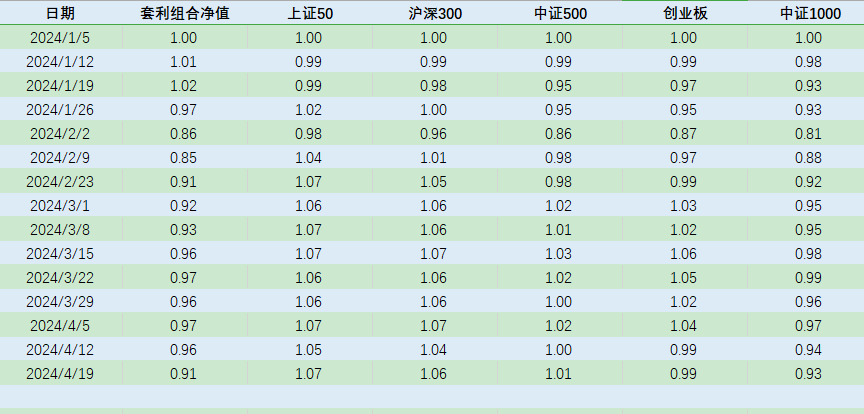Select 套利组合净值 value for 2024/2/9
Viewport: 864px width, 414px height.
(x=184, y=158)
